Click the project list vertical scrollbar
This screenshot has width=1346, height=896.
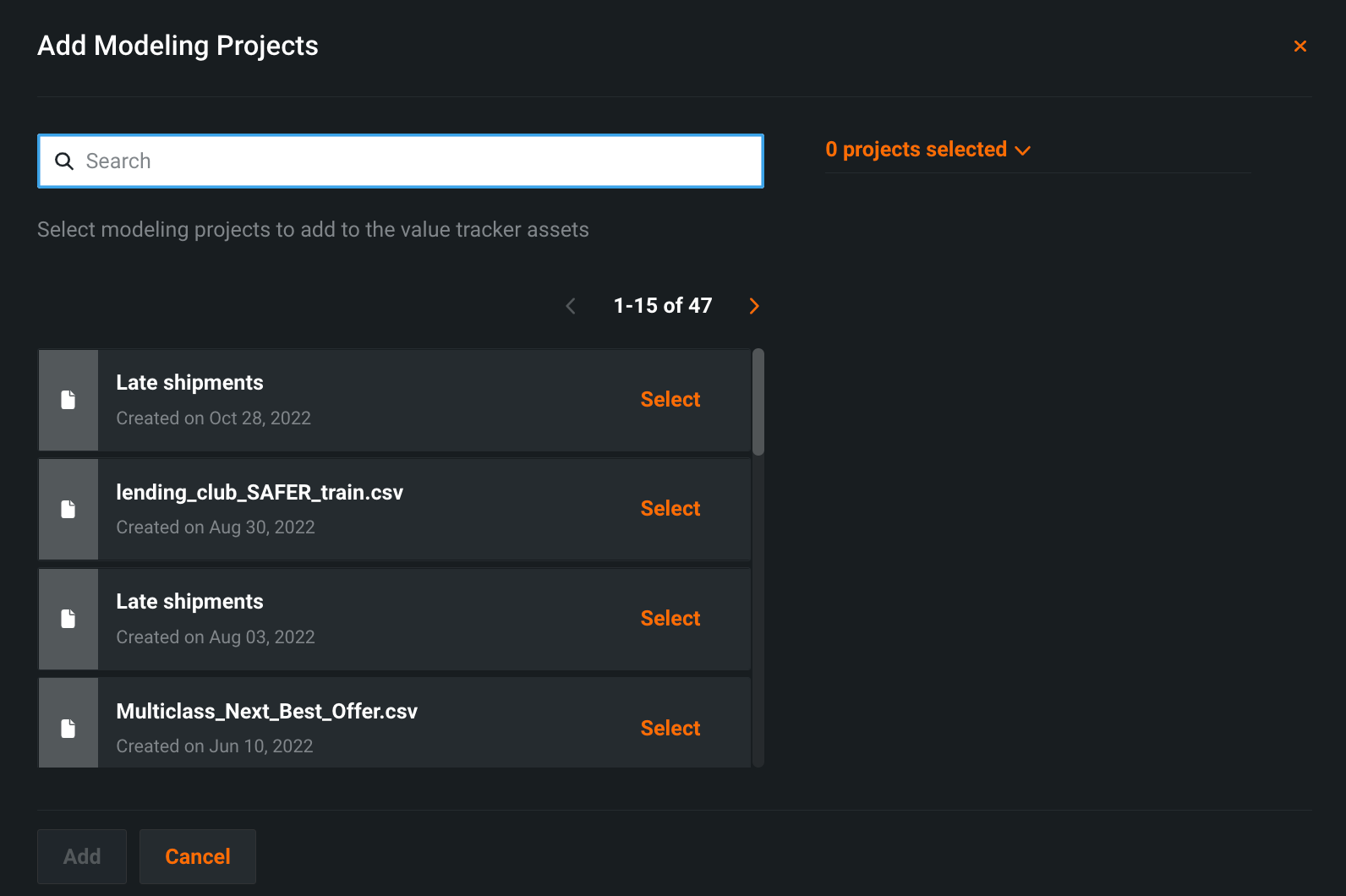point(758,402)
